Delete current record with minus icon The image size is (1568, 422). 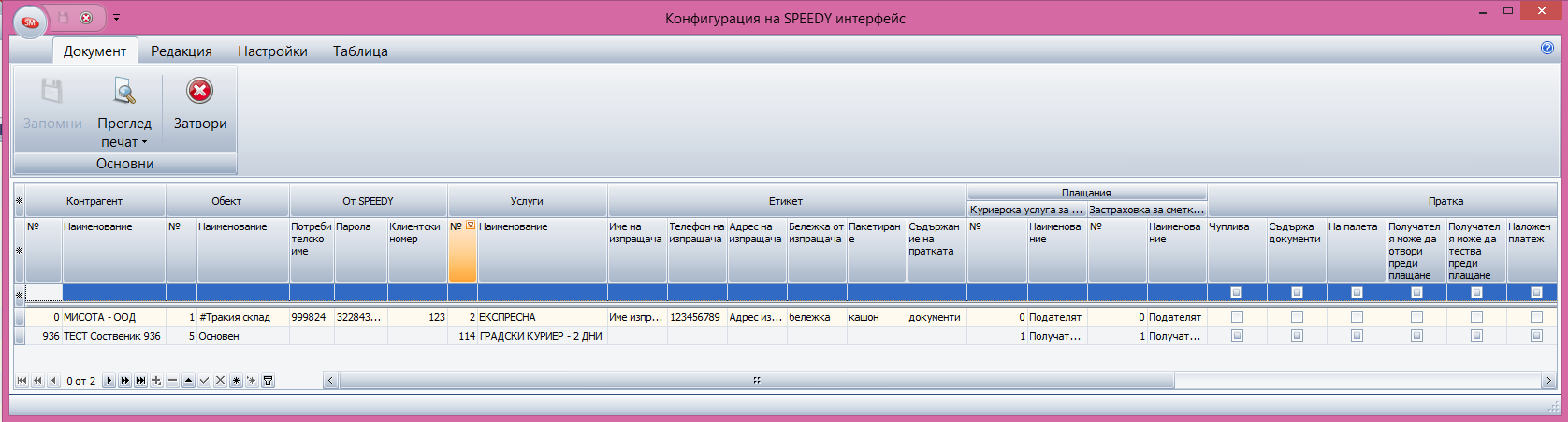(172, 381)
